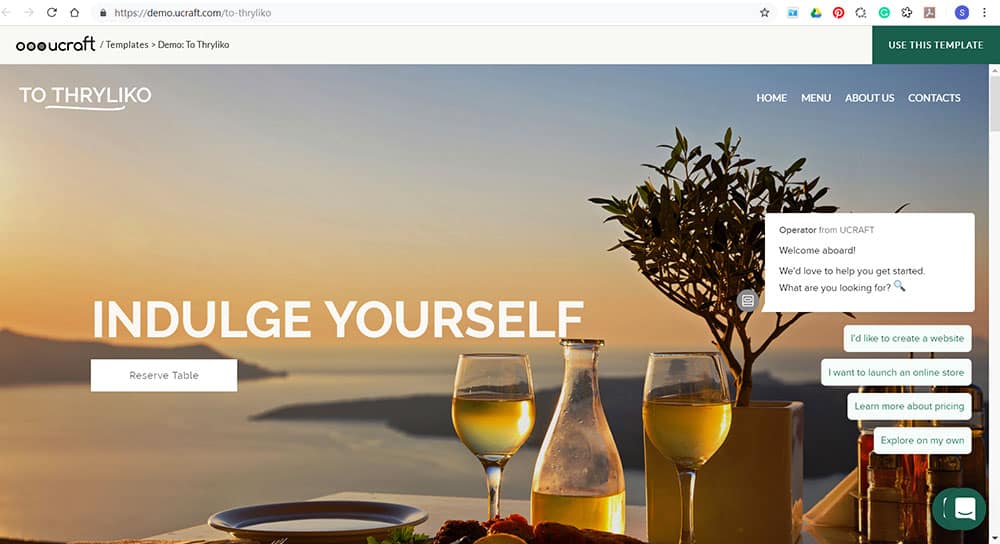The width and height of the screenshot is (1000, 544).
Task: Bookmark this page with the star icon
Action: click(764, 13)
